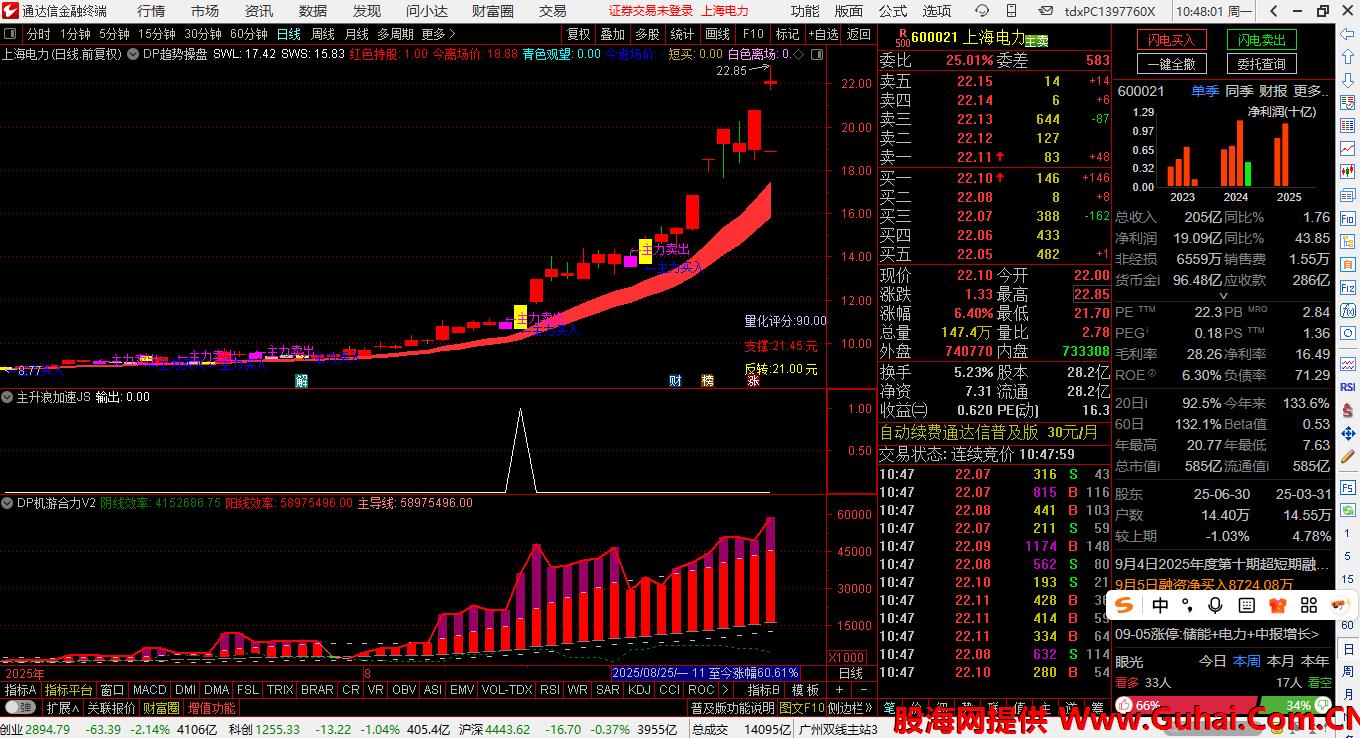Toggle 叠加 overlay in chart toolbar
The height and width of the screenshot is (738, 1360).
[x=613, y=34]
